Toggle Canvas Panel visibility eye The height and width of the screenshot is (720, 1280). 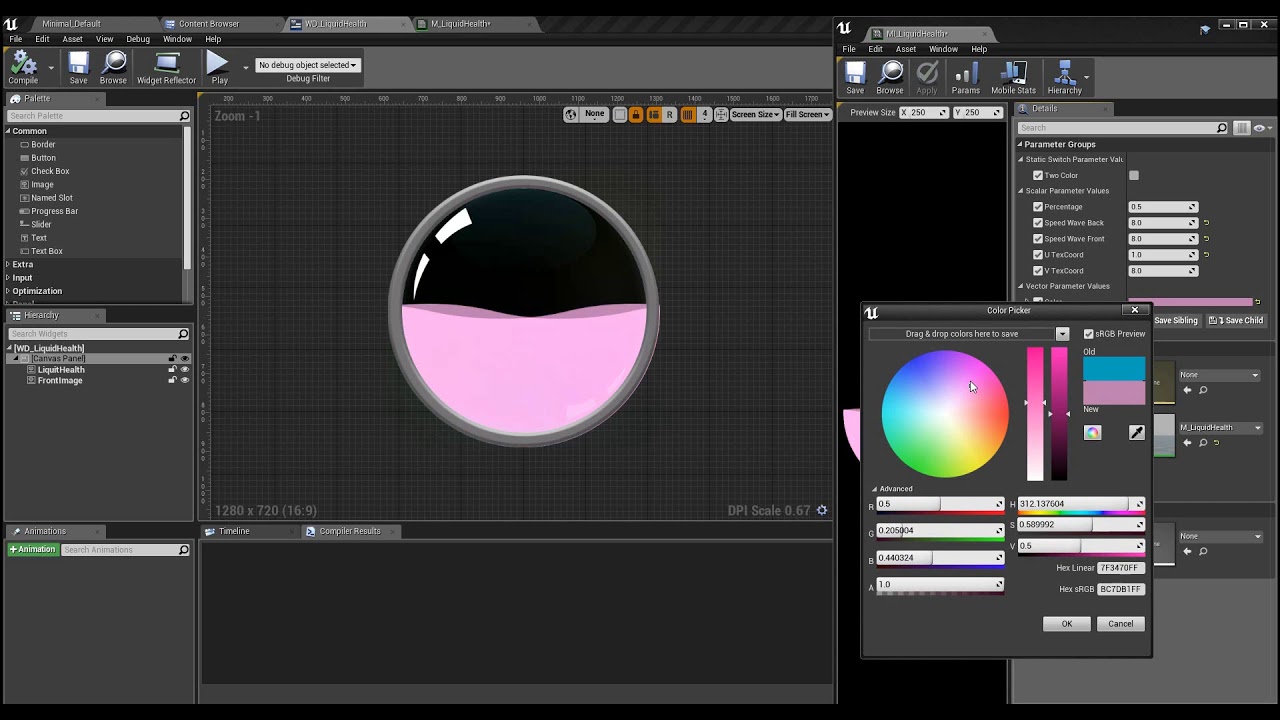point(185,359)
